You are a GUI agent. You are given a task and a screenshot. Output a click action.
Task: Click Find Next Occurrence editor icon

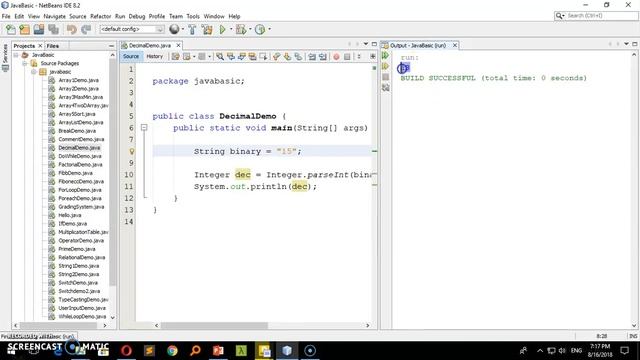coord(242,57)
